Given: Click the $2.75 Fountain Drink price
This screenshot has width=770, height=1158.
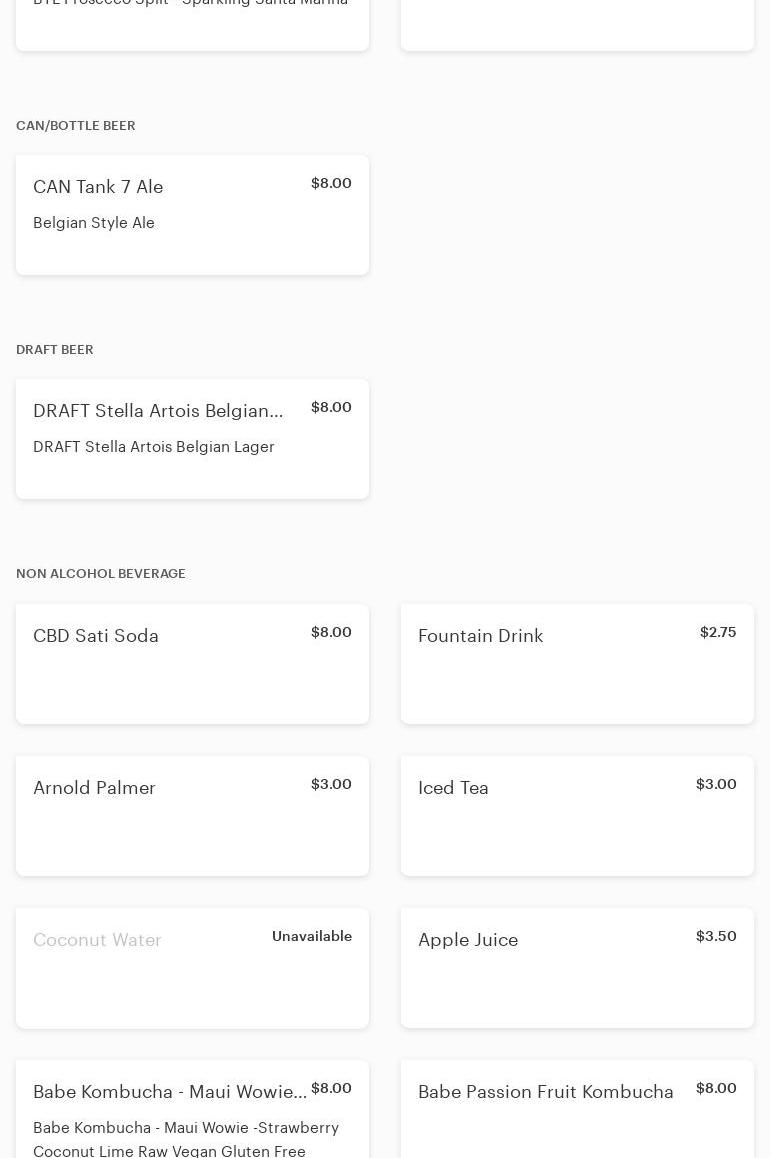Looking at the screenshot, I should 718,632.
